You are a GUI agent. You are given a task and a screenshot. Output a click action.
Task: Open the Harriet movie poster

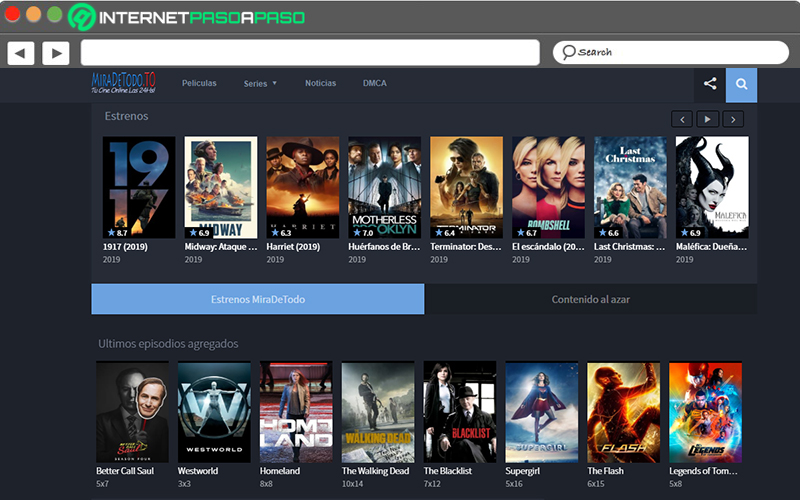303,187
